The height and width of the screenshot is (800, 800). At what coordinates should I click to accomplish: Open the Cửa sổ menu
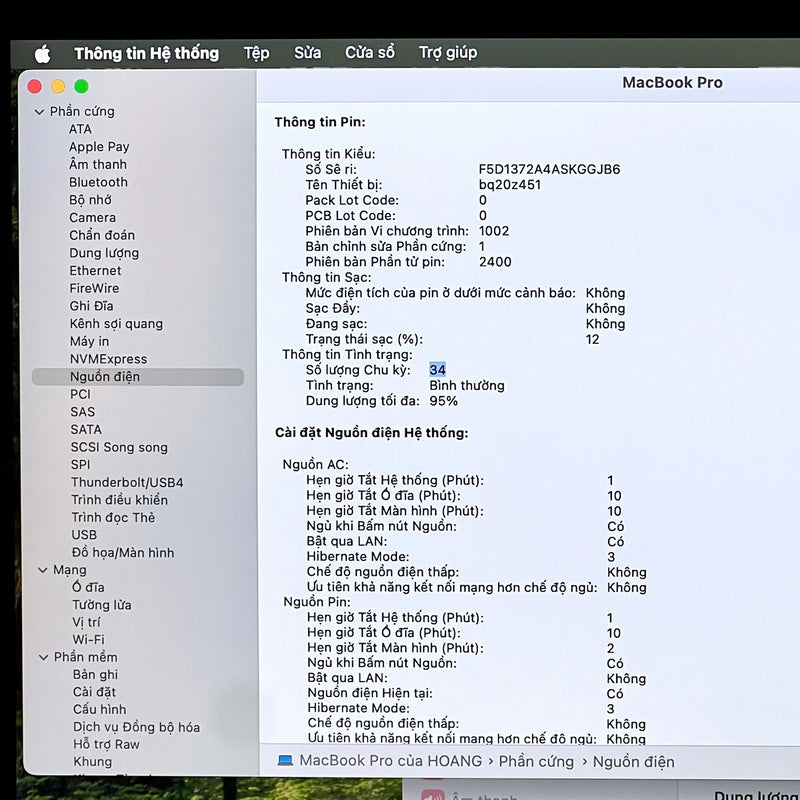click(369, 53)
